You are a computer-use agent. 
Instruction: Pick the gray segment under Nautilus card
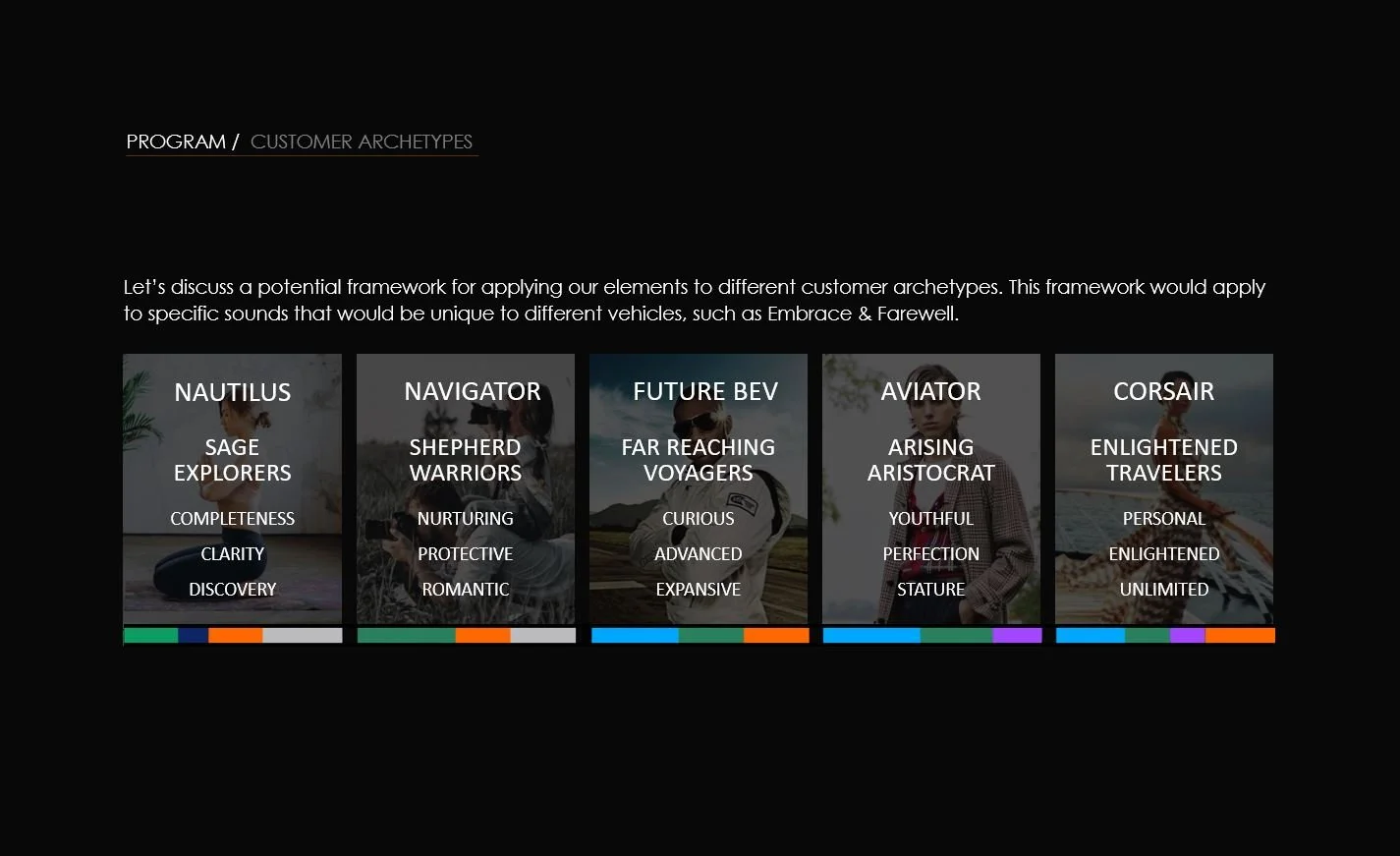303,636
